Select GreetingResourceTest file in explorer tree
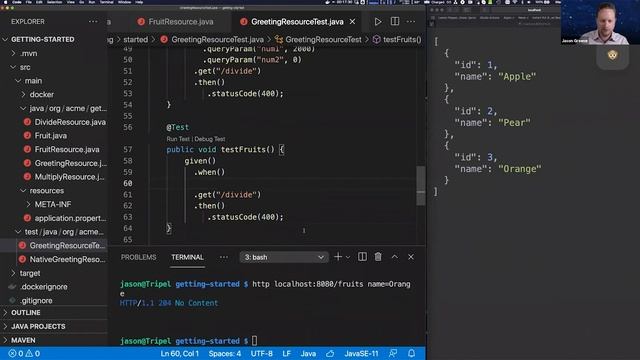The image size is (640, 360). click(x=67, y=246)
